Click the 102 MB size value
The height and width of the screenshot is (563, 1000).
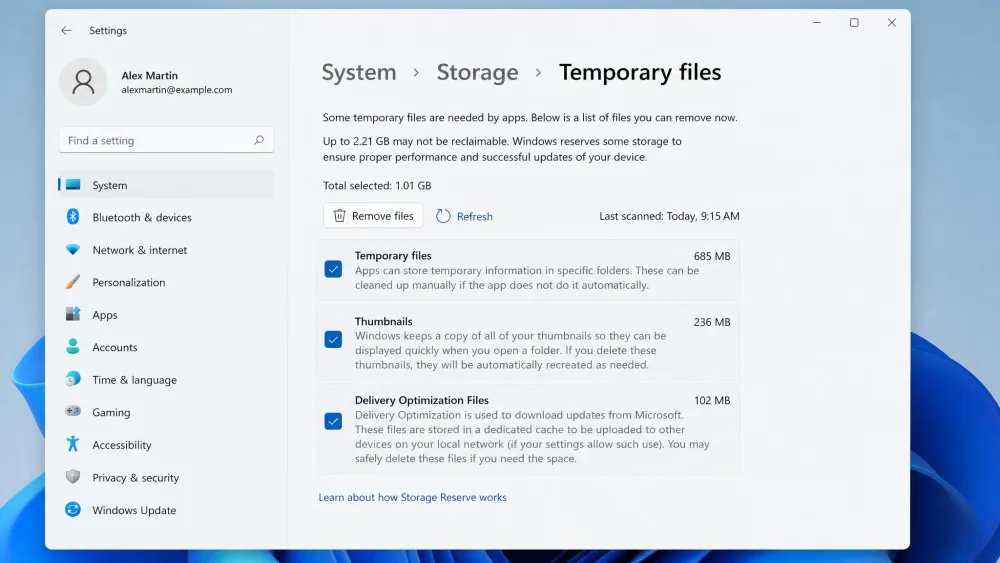712,400
